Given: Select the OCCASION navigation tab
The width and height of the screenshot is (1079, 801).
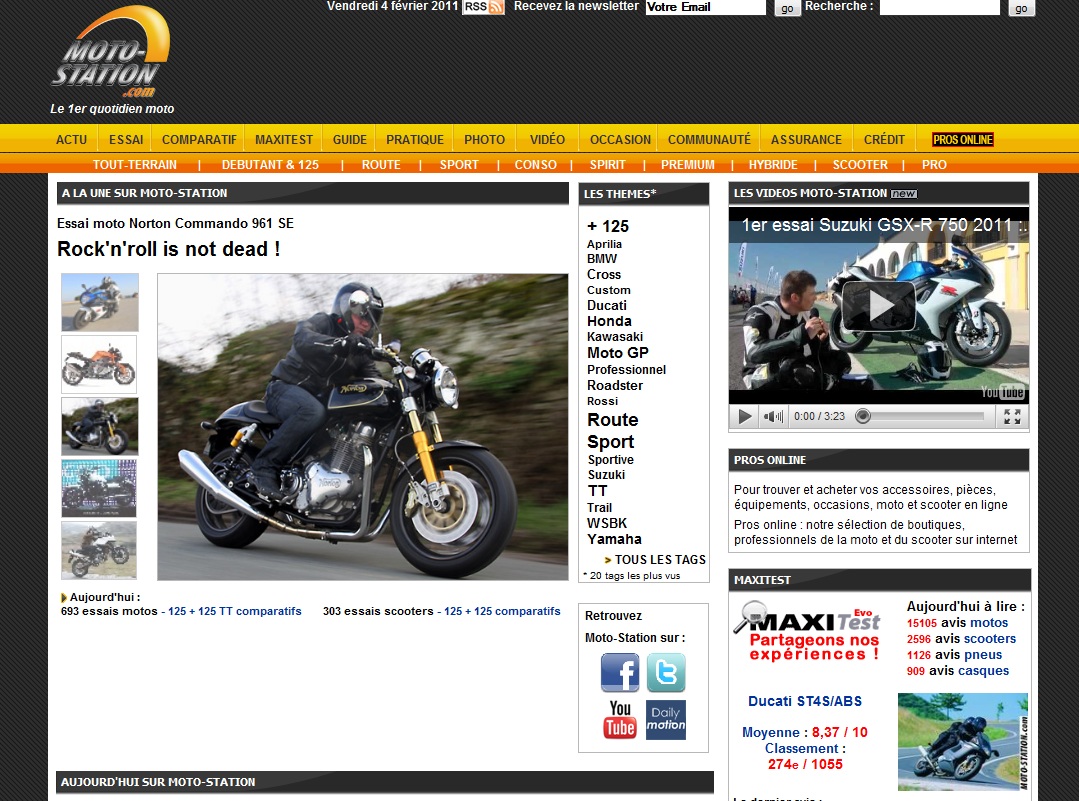Looking at the screenshot, I should tap(620, 140).
